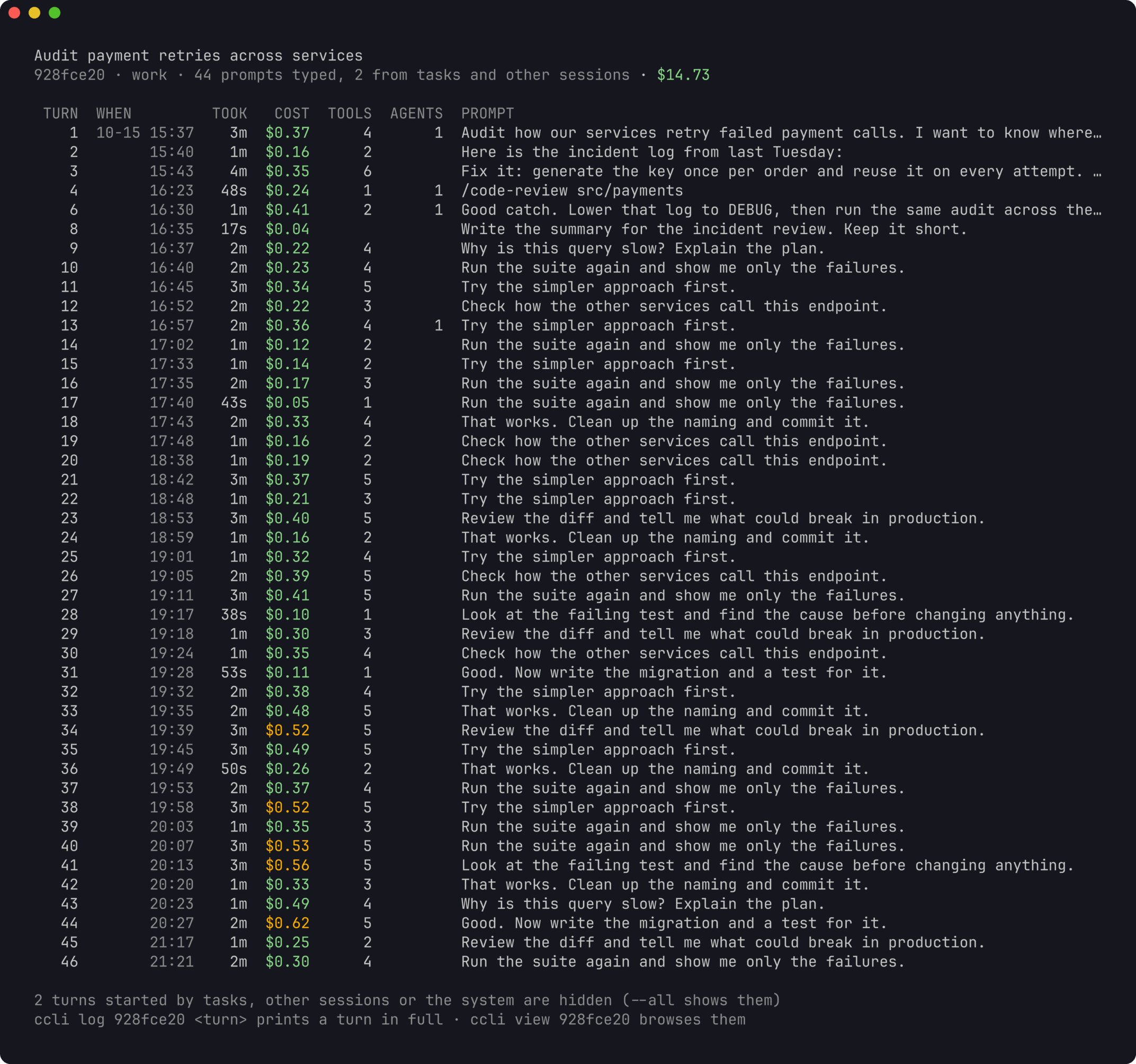Click the hidden turns note mentioning '--all shows them'
This screenshot has height=1064, width=1136.
[407, 1000]
